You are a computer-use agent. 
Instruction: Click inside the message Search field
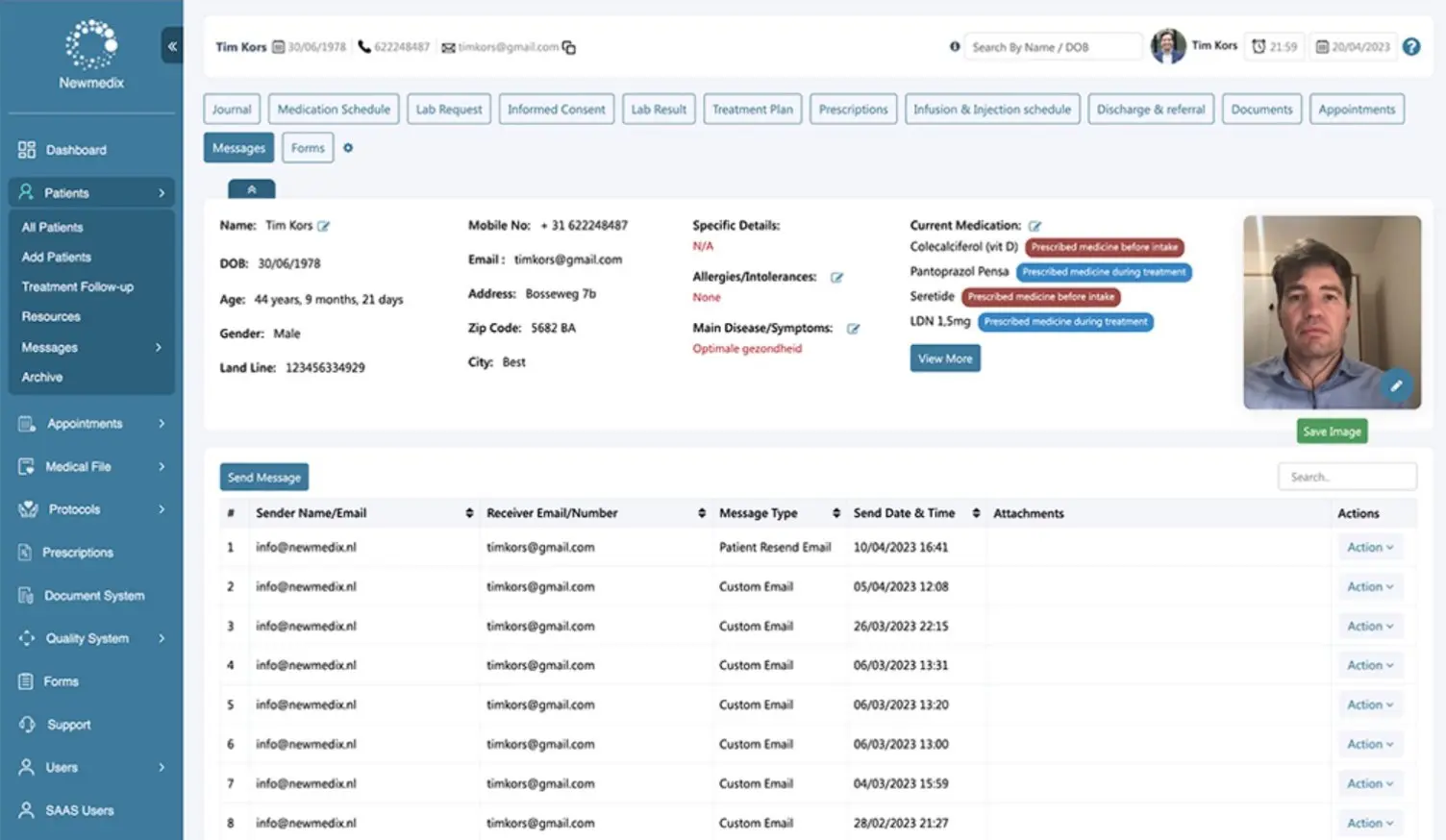pyautogui.click(x=1347, y=476)
